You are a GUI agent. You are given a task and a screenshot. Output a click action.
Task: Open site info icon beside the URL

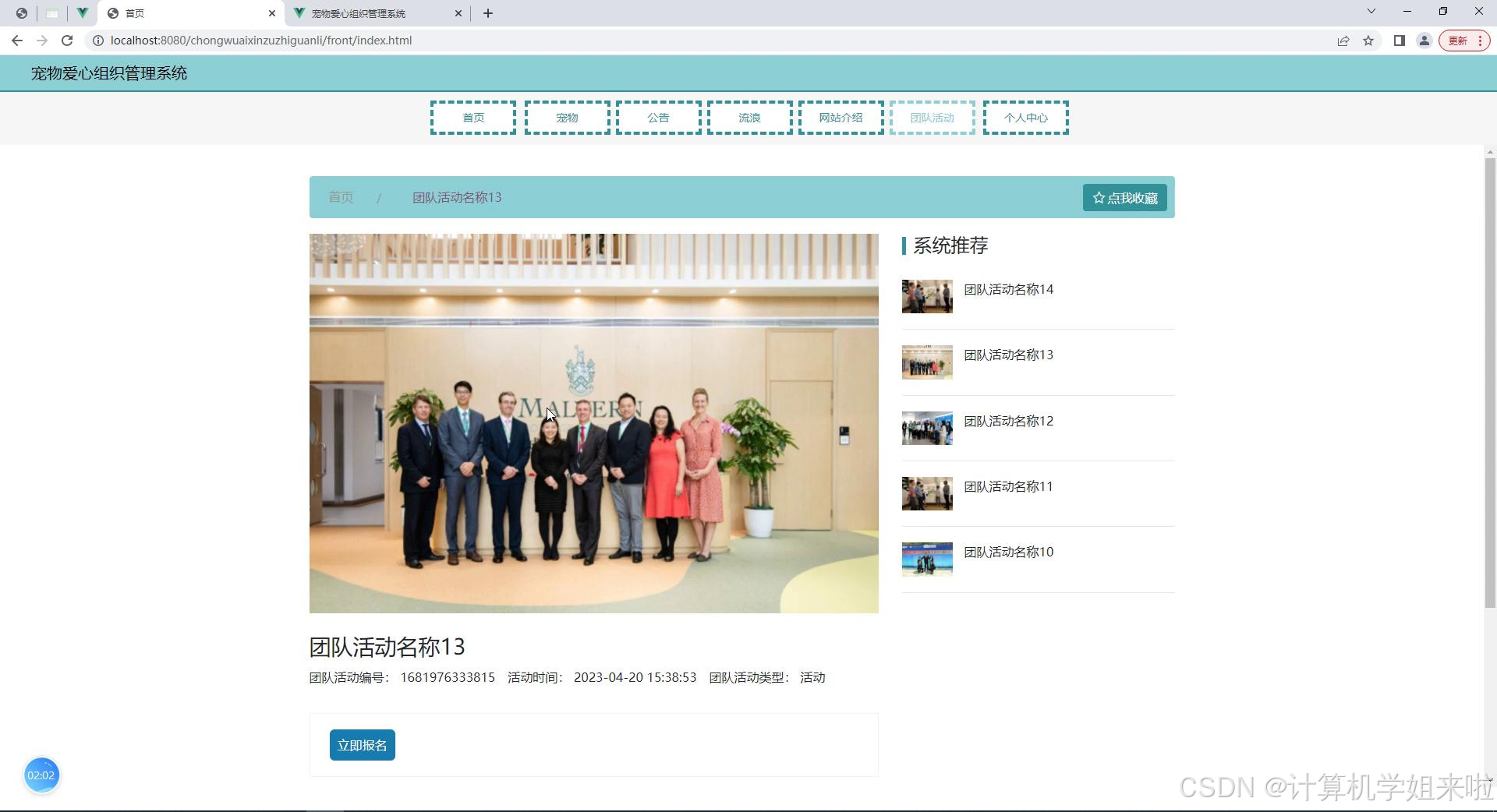coord(98,41)
